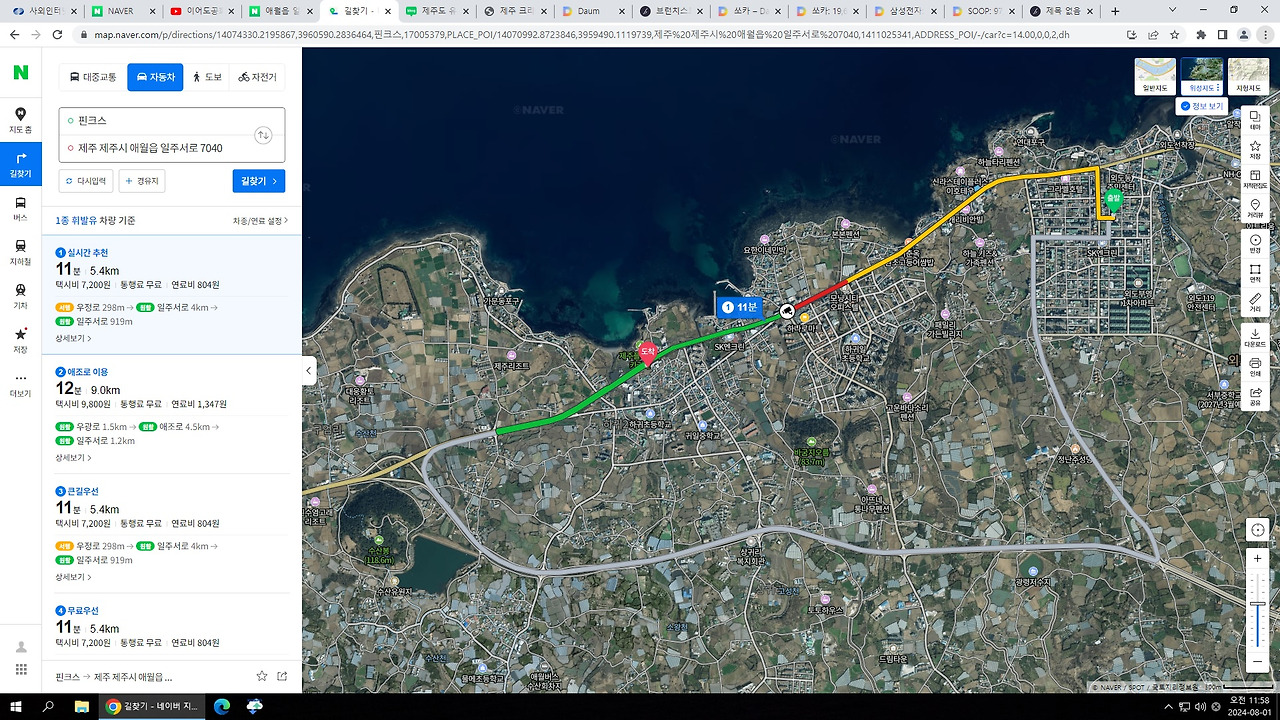Show the 지적편집도 overlay
Screen dimensions: 1280x720
pos(1255,178)
